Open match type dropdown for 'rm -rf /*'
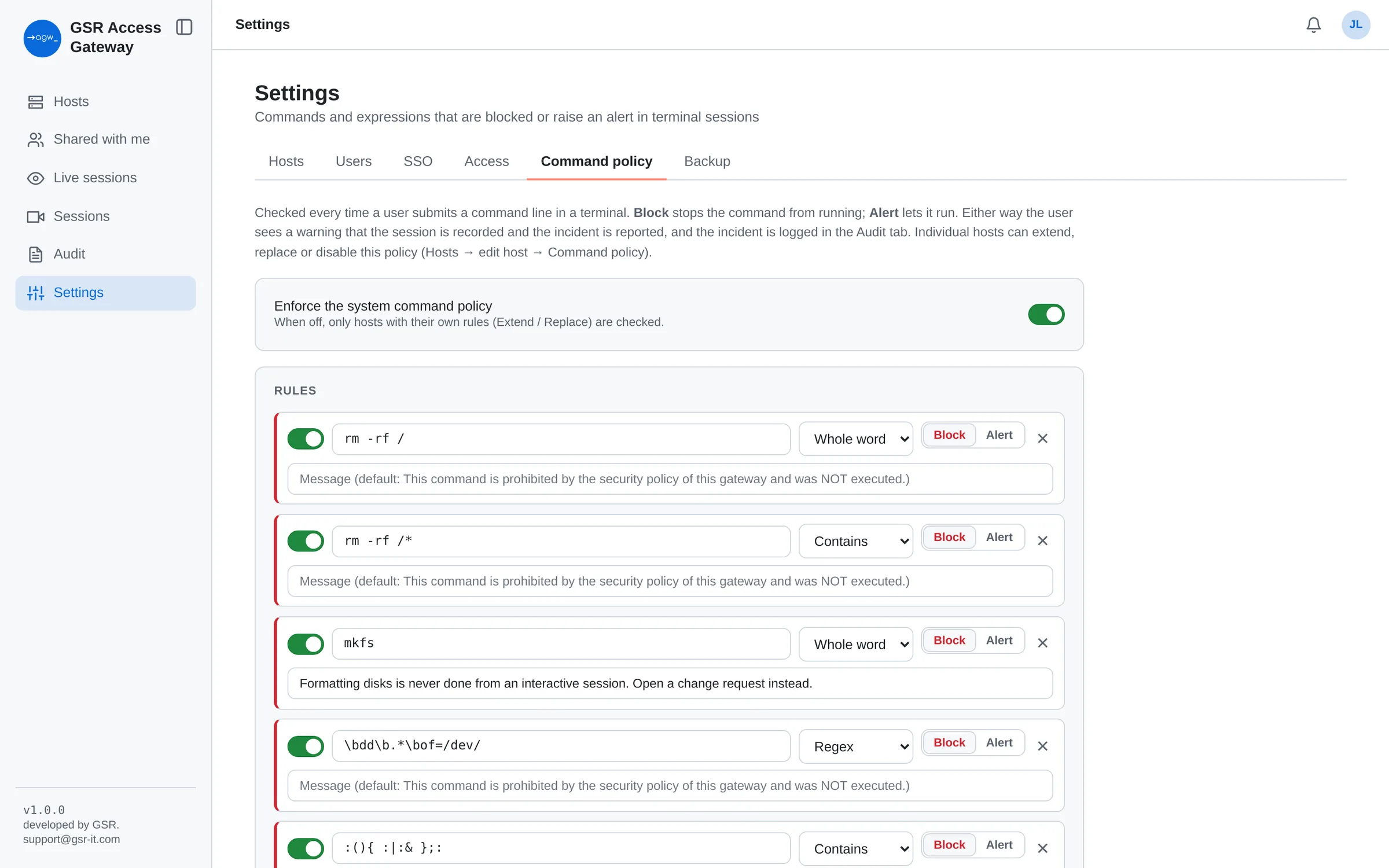Screen dimensions: 1389x868 pos(855,541)
